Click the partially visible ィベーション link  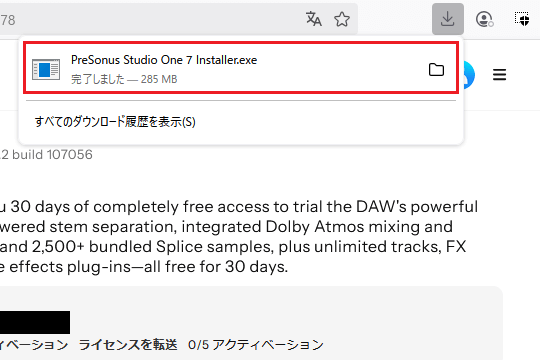point(34,344)
